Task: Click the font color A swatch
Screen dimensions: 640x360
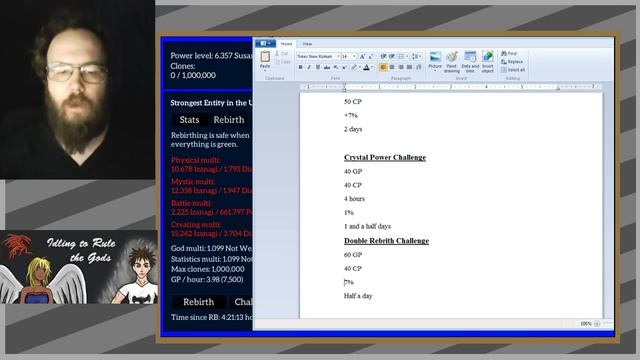Action: tap(366, 67)
